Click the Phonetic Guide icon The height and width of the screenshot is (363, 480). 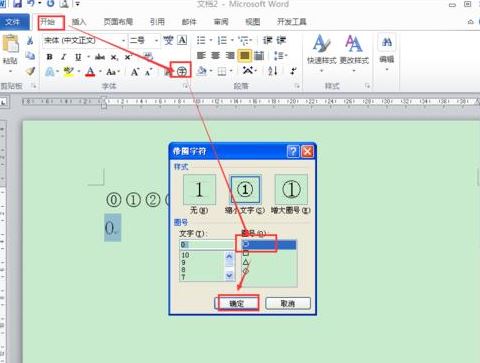[x=168, y=41]
